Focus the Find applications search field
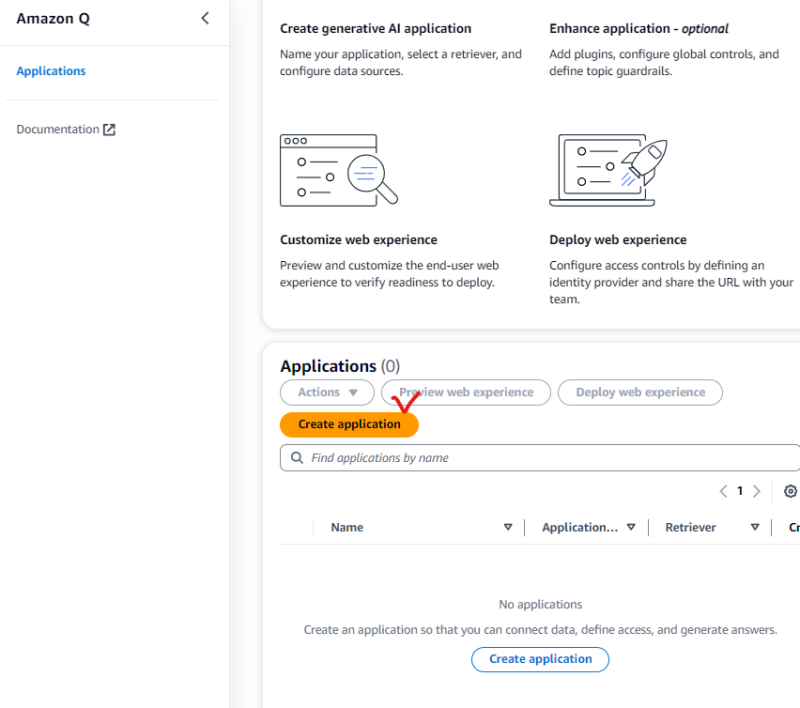This screenshot has height=708, width=800. pyautogui.click(x=550, y=458)
